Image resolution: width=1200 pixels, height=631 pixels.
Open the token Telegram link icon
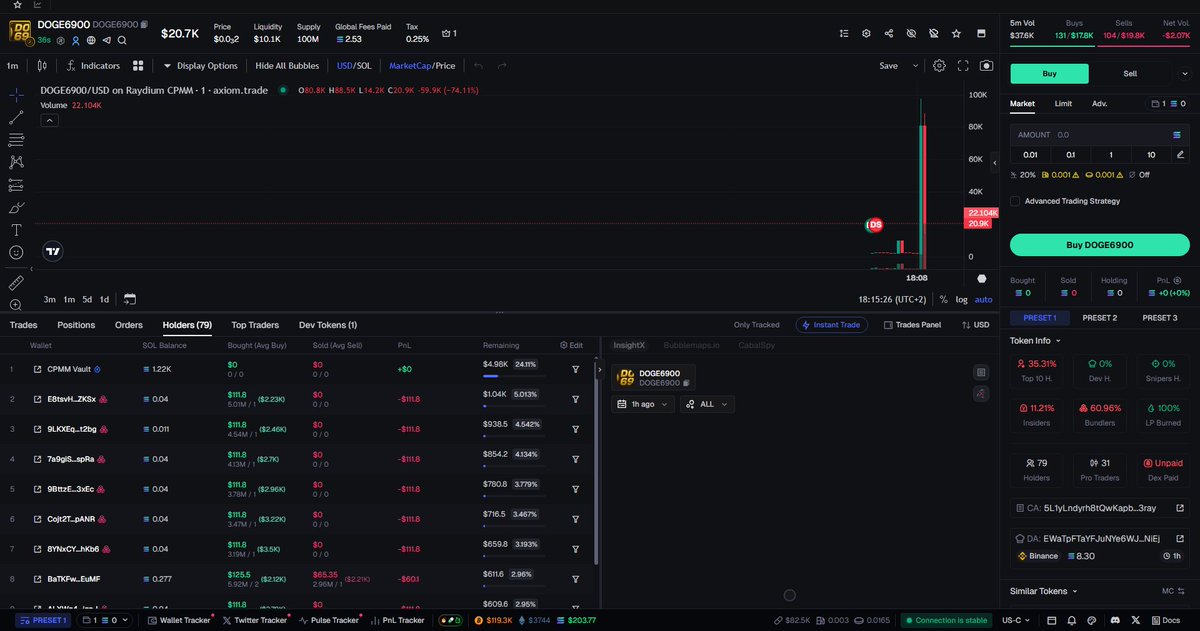pyautogui.click(x=106, y=41)
